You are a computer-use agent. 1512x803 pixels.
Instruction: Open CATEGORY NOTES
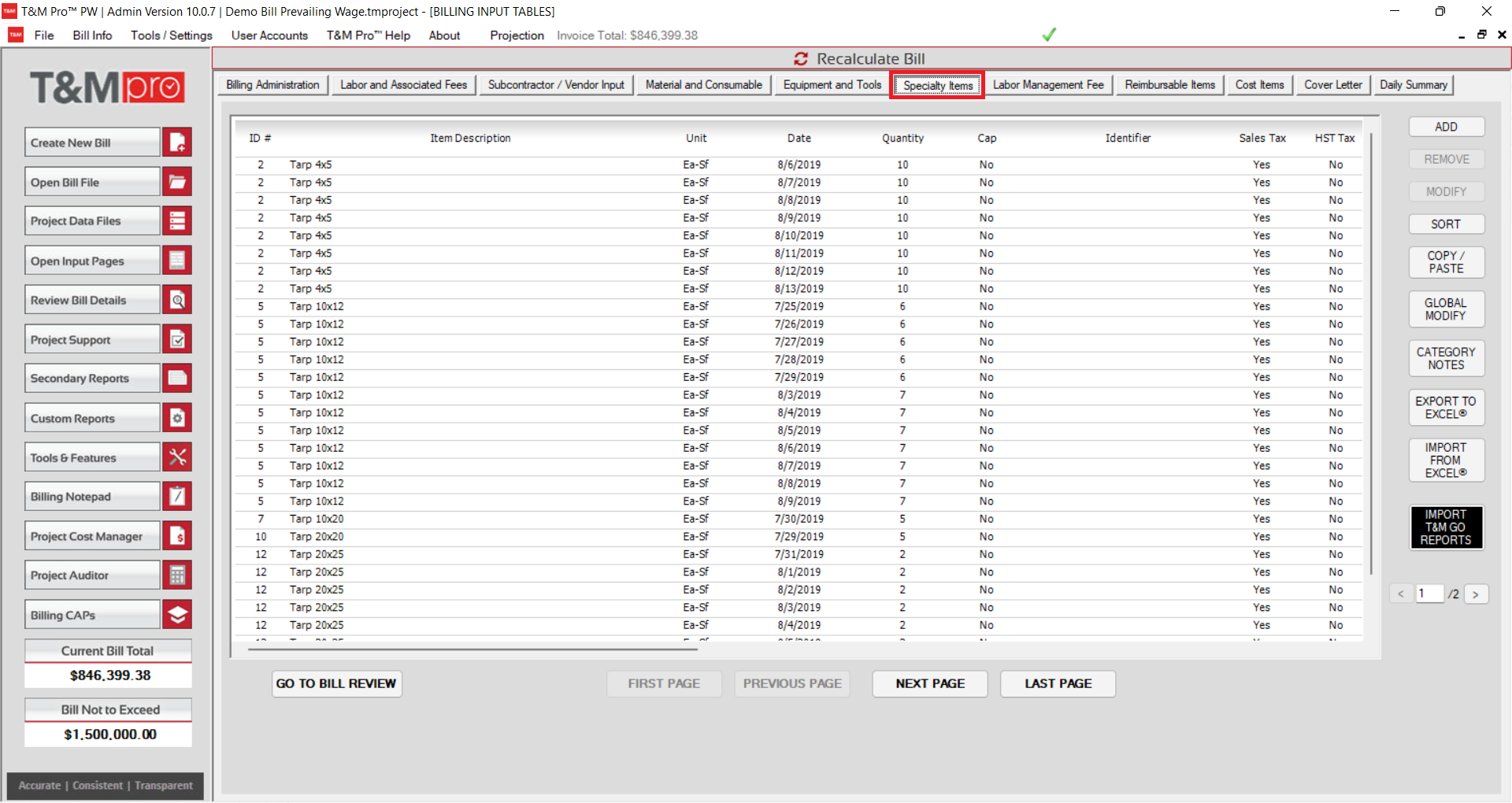click(x=1446, y=358)
